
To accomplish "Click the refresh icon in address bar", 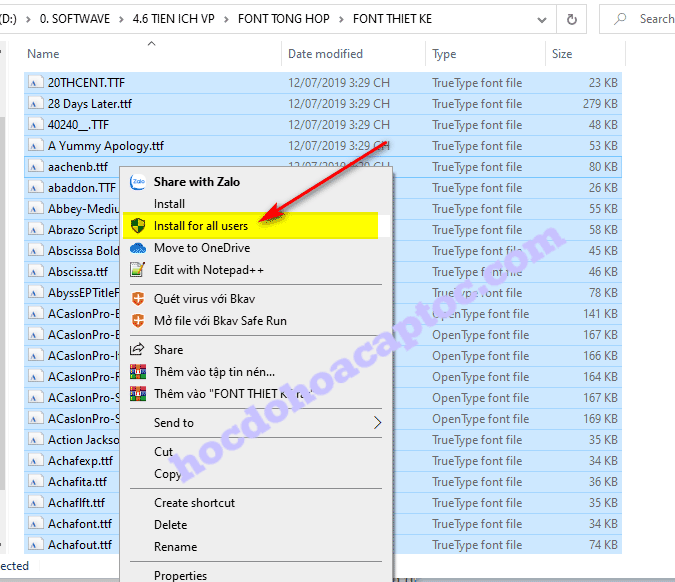I will pos(571,18).
